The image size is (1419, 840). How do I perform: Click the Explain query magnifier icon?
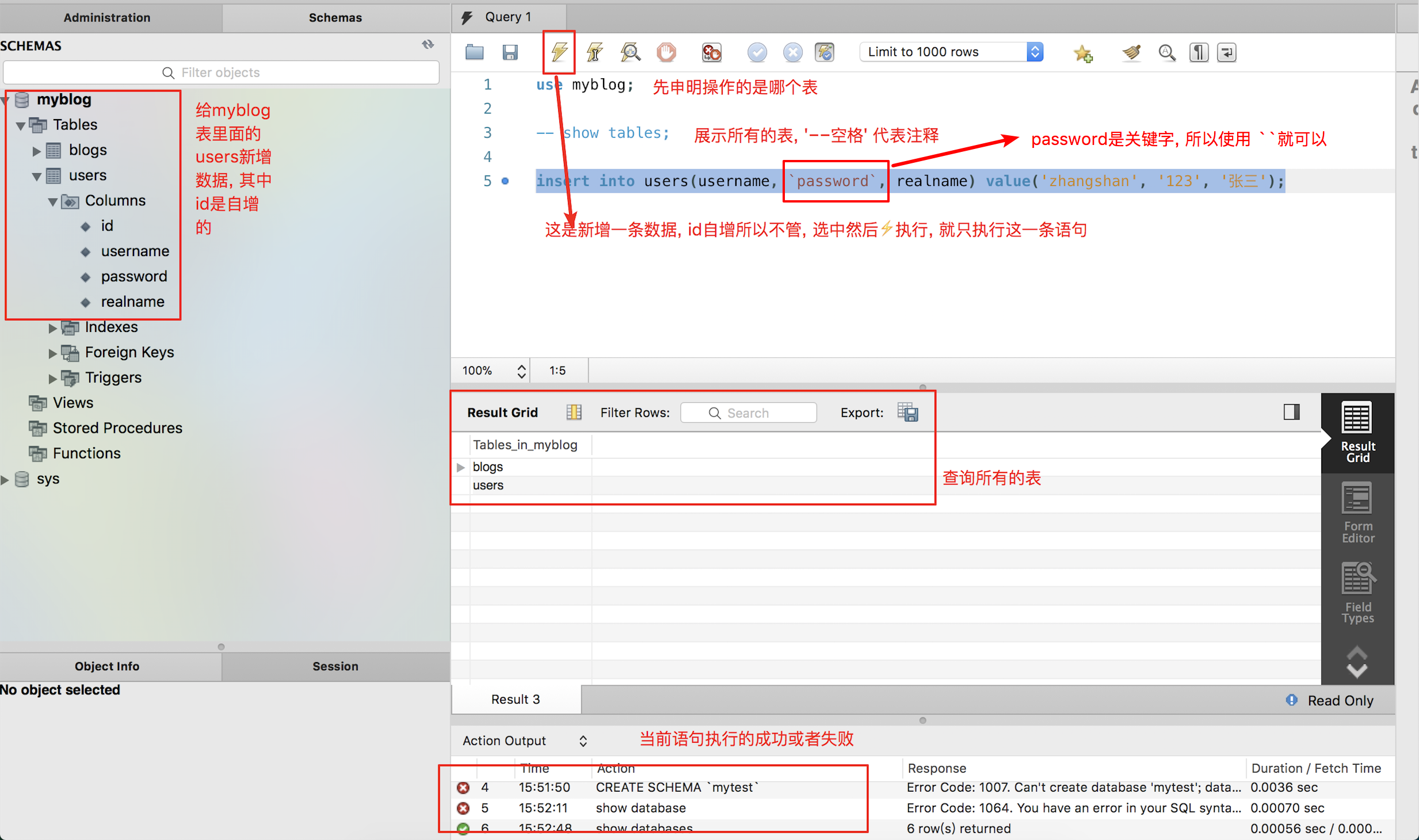(630, 52)
